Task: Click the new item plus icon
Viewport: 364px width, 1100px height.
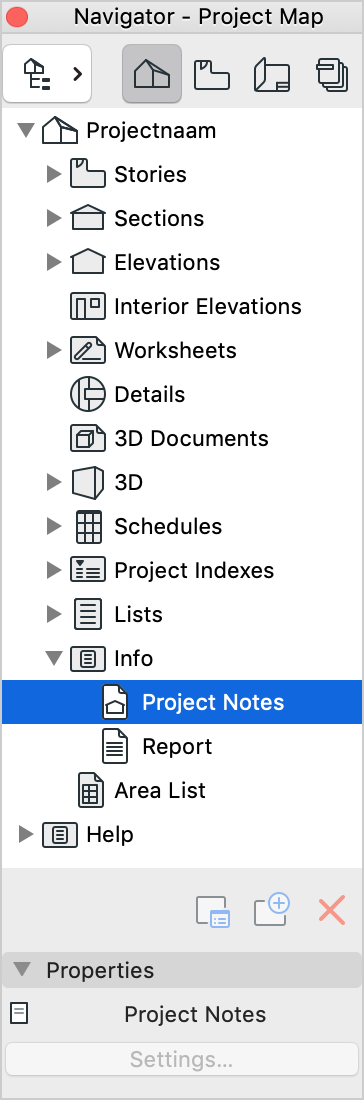Action: pyautogui.click(x=272, y=910)
